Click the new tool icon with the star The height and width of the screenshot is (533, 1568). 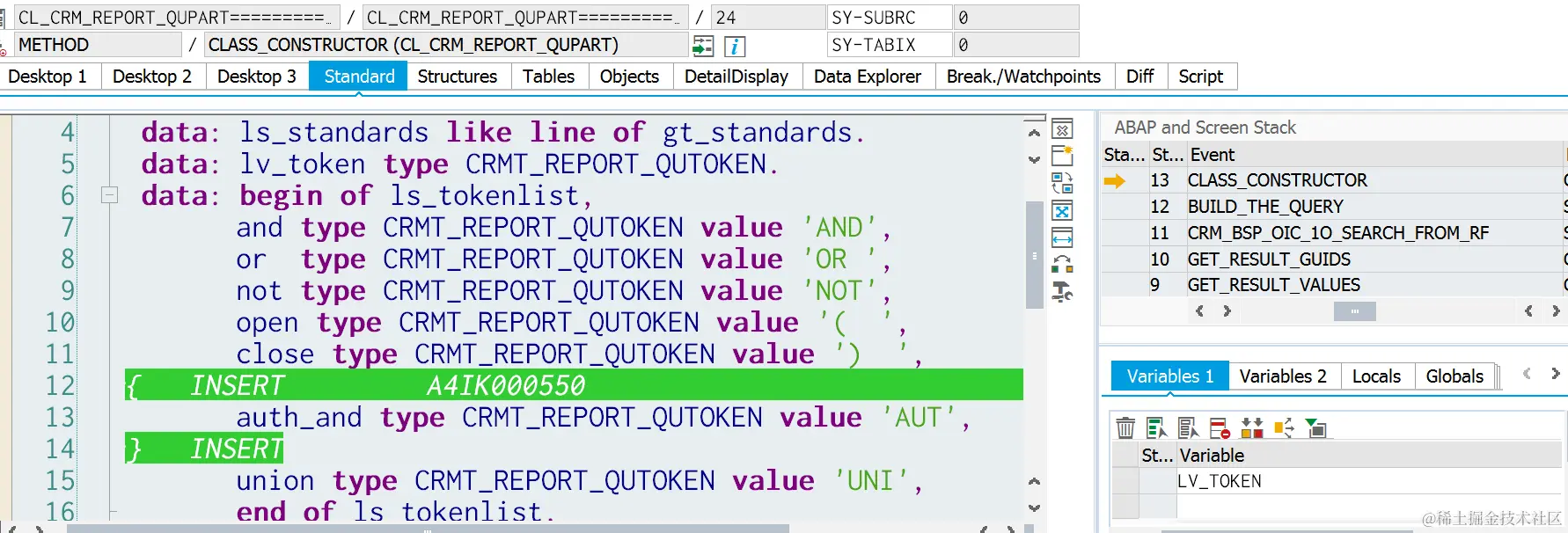(x=1062, y=157)
